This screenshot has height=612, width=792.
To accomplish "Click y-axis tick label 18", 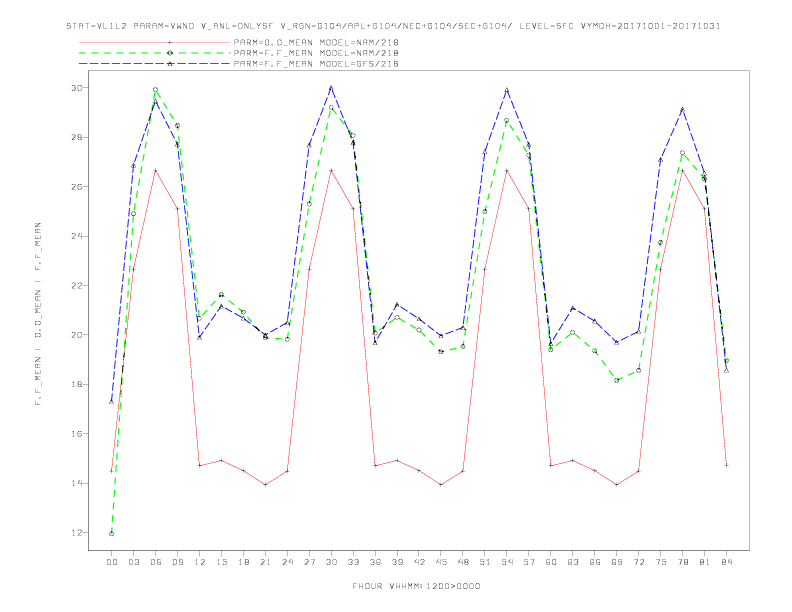I will (x=76, y=384).
